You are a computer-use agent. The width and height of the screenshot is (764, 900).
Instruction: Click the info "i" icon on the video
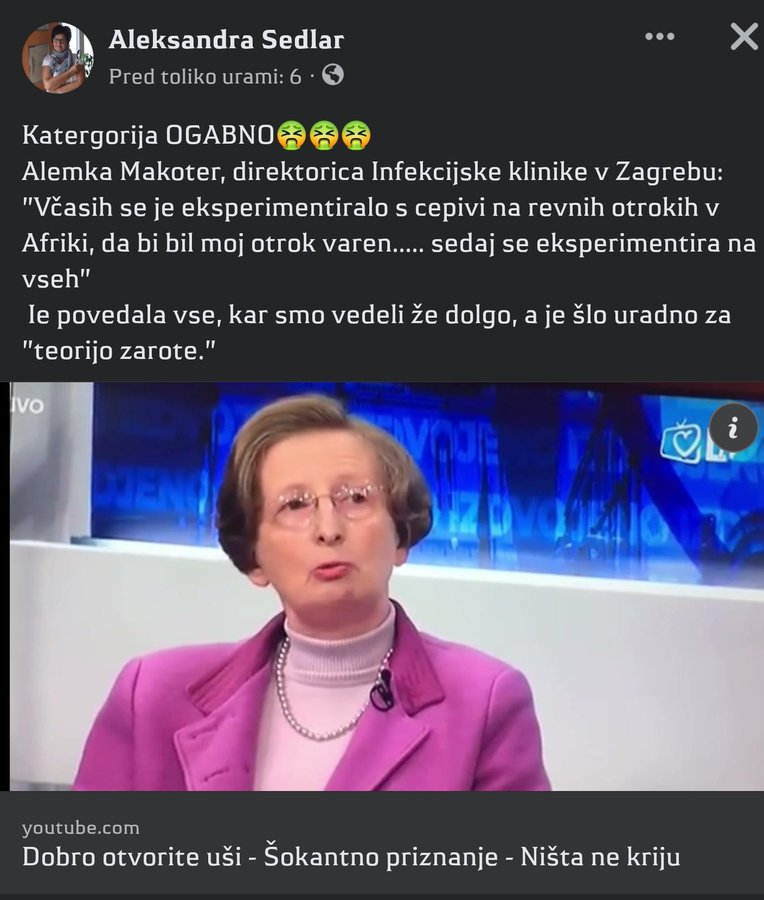[733, 428]
